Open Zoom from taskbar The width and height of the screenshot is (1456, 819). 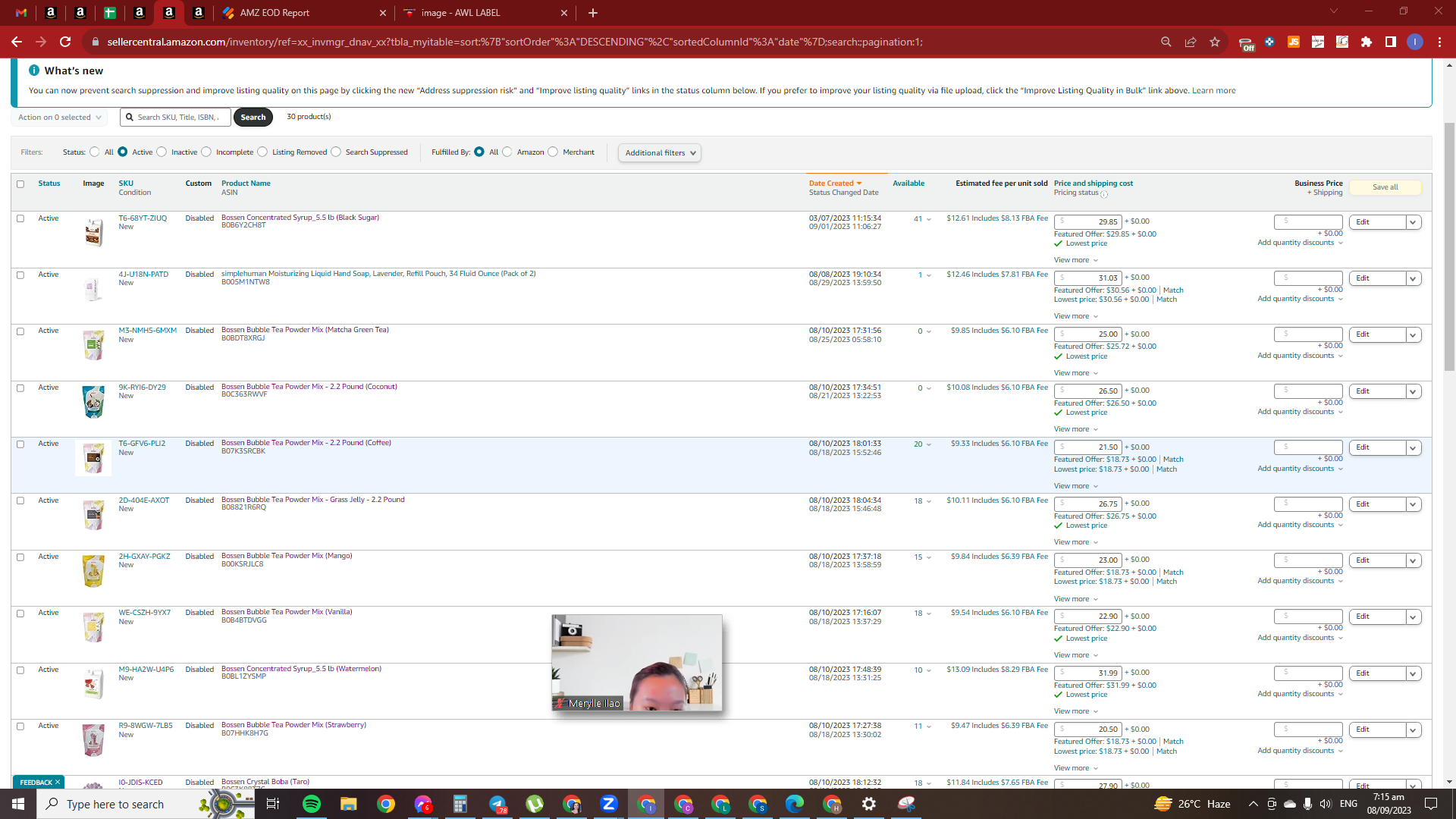coord(609,804)
